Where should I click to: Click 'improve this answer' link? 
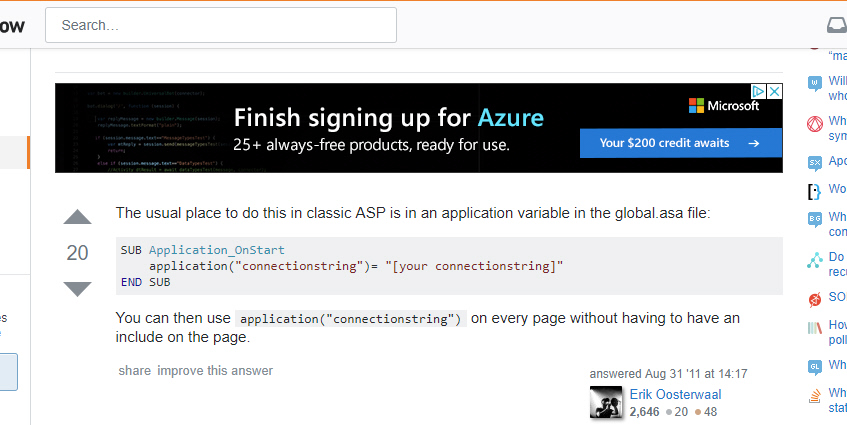click(215, 371)
